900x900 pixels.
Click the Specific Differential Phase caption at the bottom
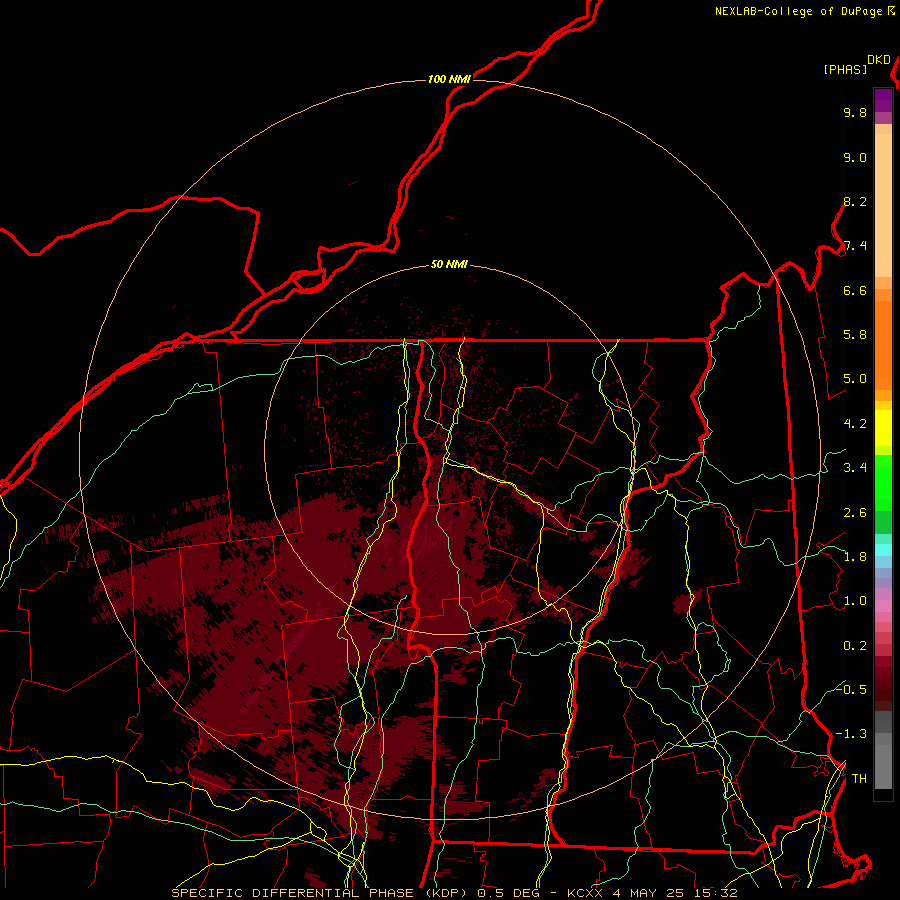[454, 893]
